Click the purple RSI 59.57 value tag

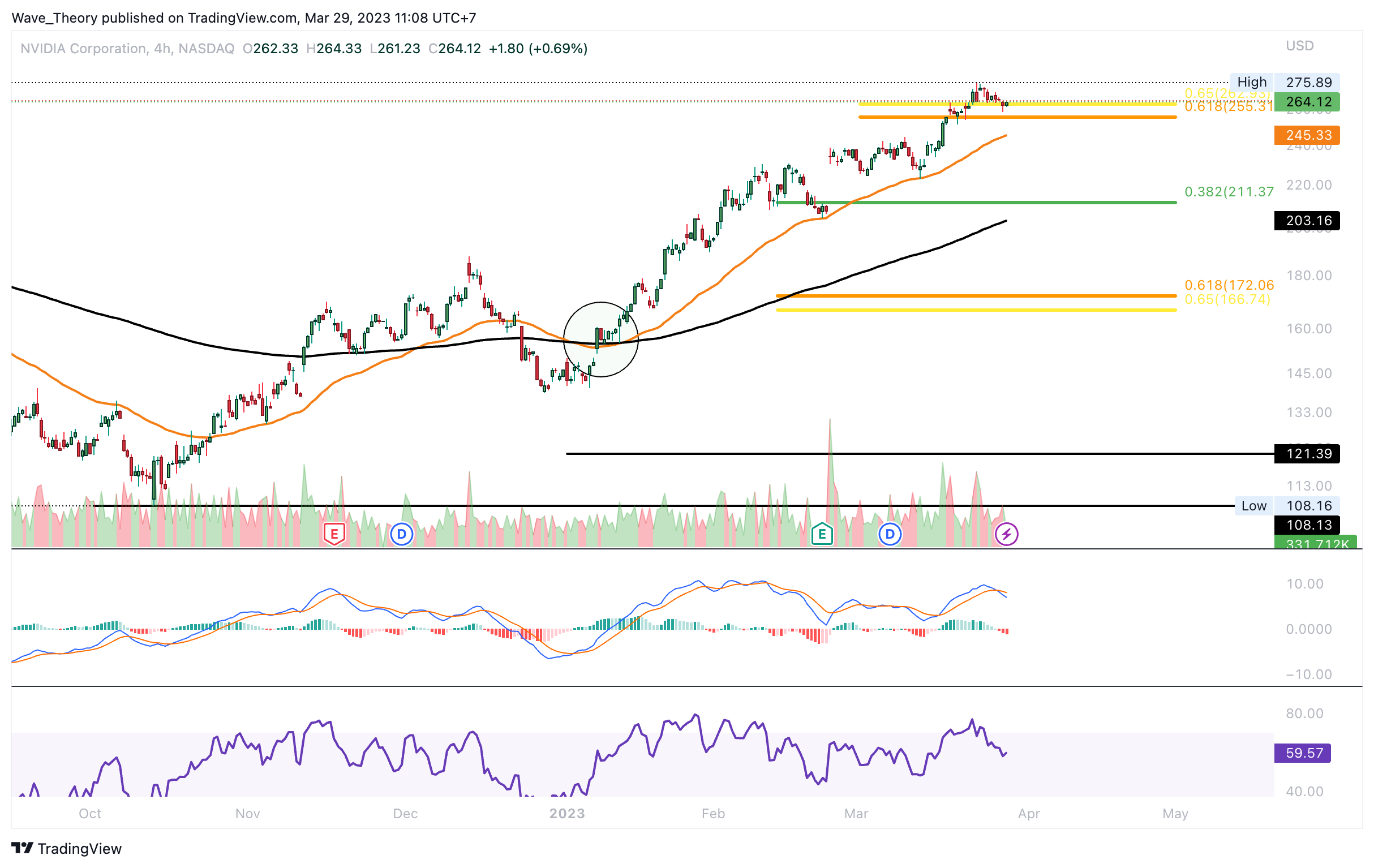pos(1303,753)
